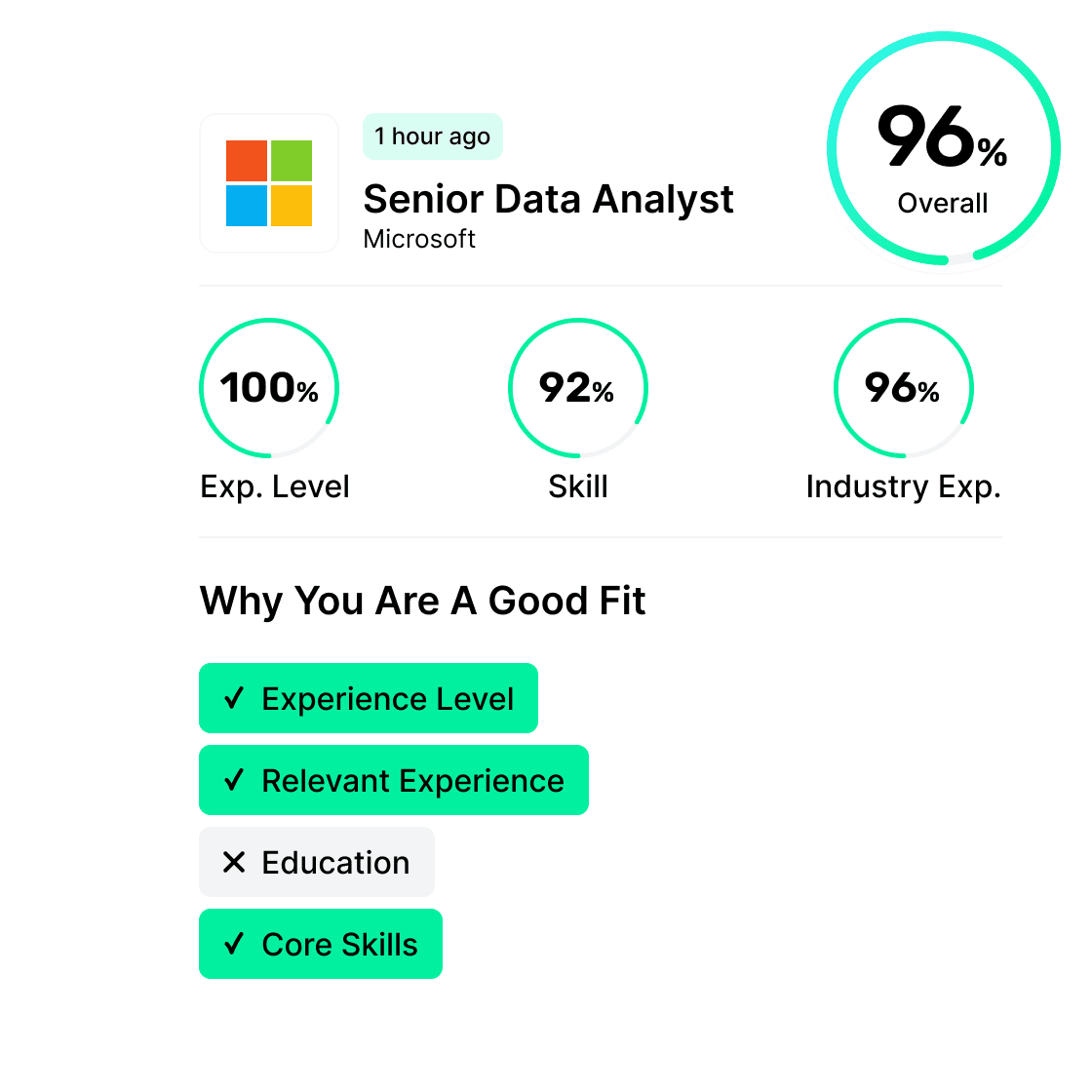Image resolution: width=1092 pixels, height=1092 pixels.
Task: Click the checkmark on Relevant Experience
Action: pos(234,780)
